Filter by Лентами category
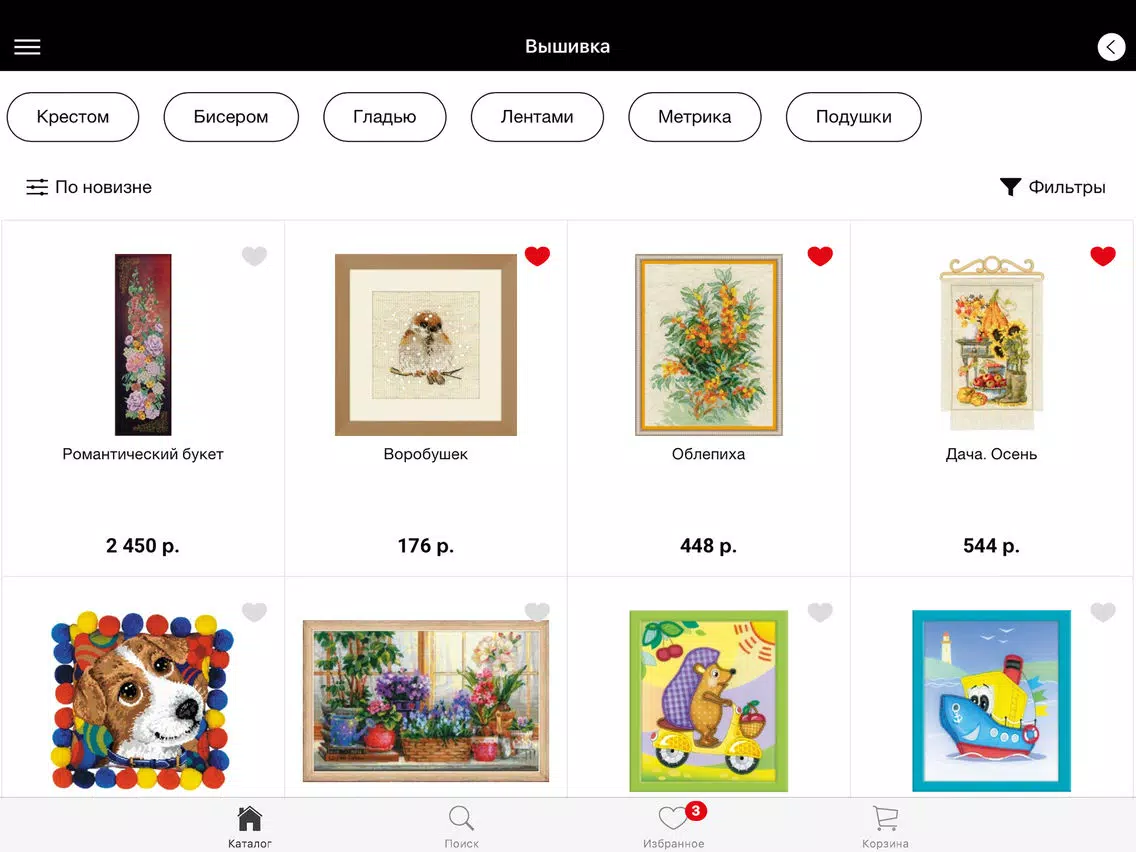This screenshot has width=1136, height=852. pyautogui.click(x=537, y=117)
